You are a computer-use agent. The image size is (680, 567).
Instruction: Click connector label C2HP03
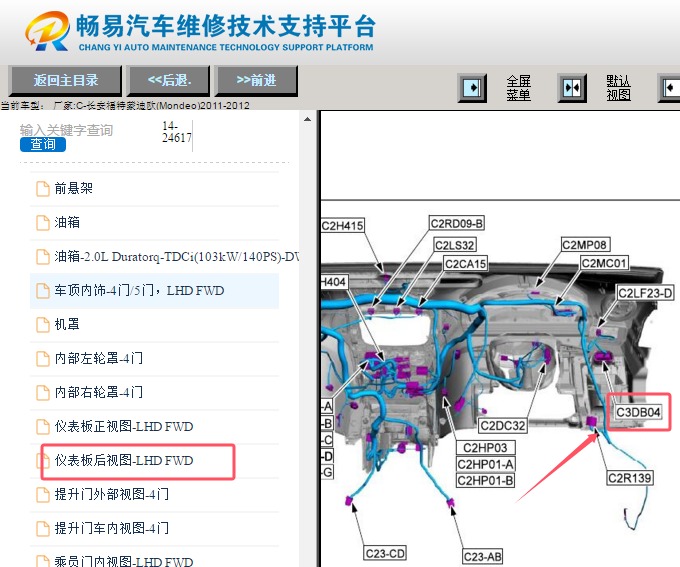tap(485, 448)
